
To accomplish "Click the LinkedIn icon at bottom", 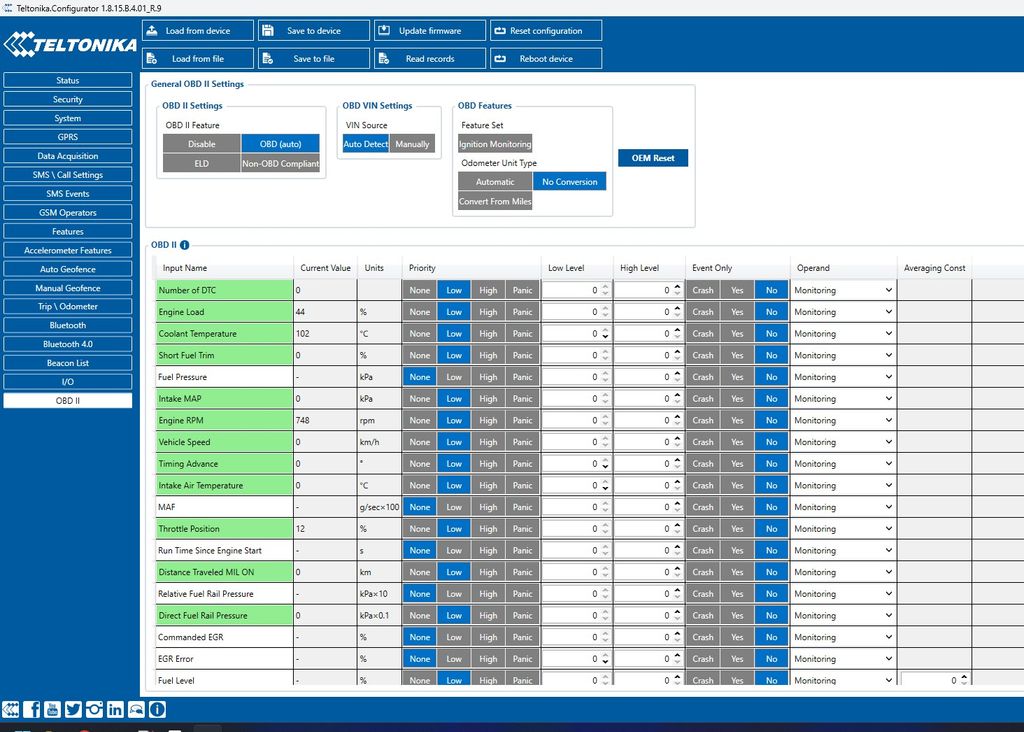I will point(115,709).
